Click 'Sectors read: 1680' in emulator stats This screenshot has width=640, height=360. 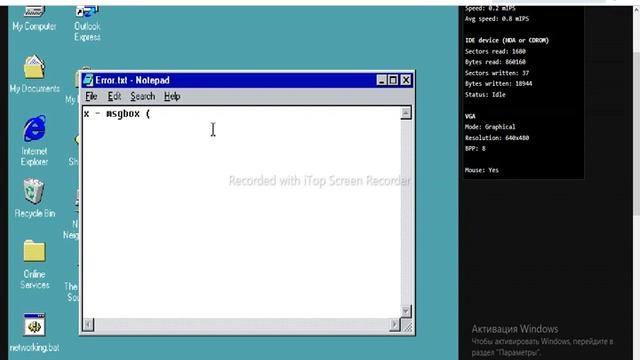tap(495, 51)
